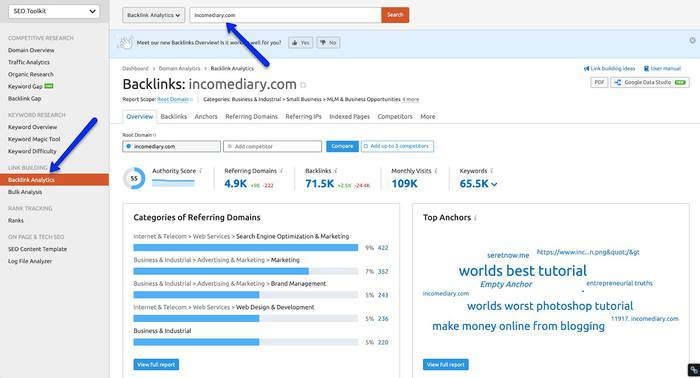Image resolution: width=700 pixels, height=378 pixels.
Task: Open Keyword Overview in sidebar
Action: pyautogui.click(x=33, y=127)
